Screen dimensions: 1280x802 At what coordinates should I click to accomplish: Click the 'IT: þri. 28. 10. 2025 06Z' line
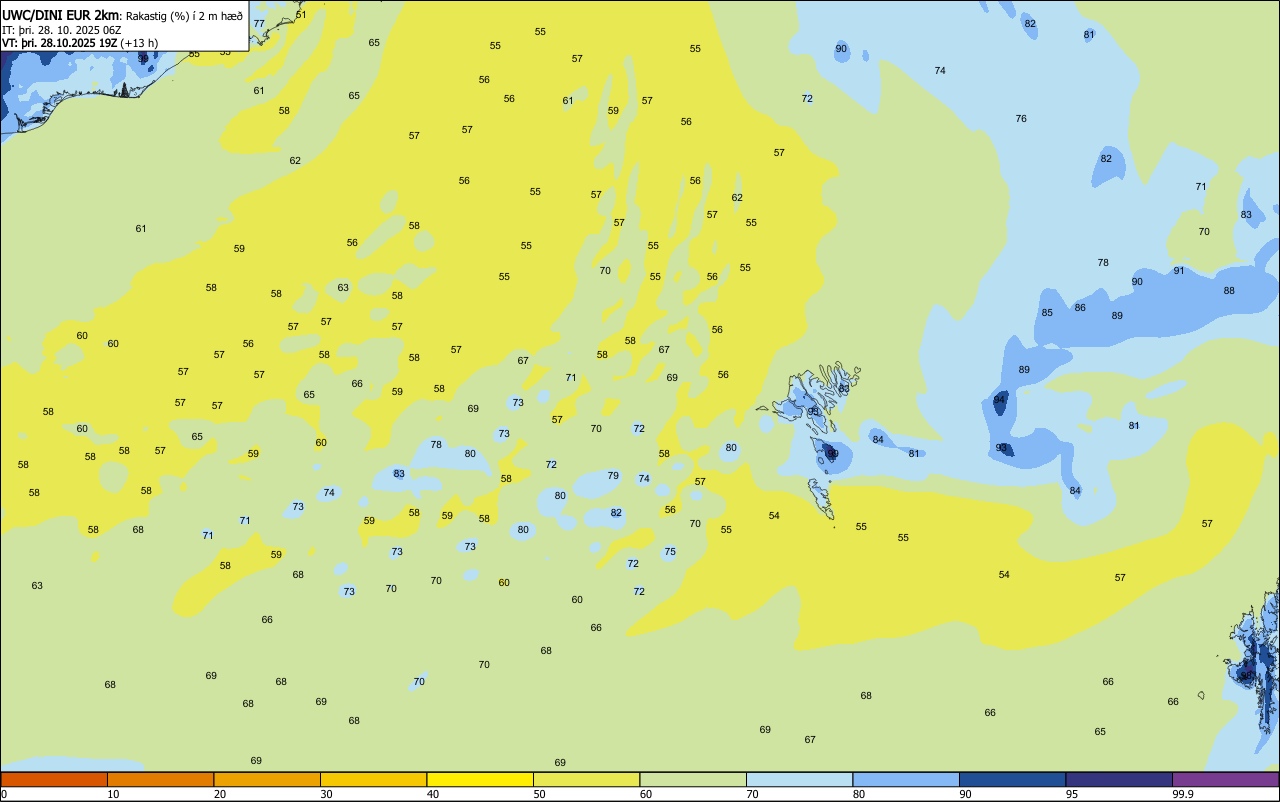pos(61,30)
